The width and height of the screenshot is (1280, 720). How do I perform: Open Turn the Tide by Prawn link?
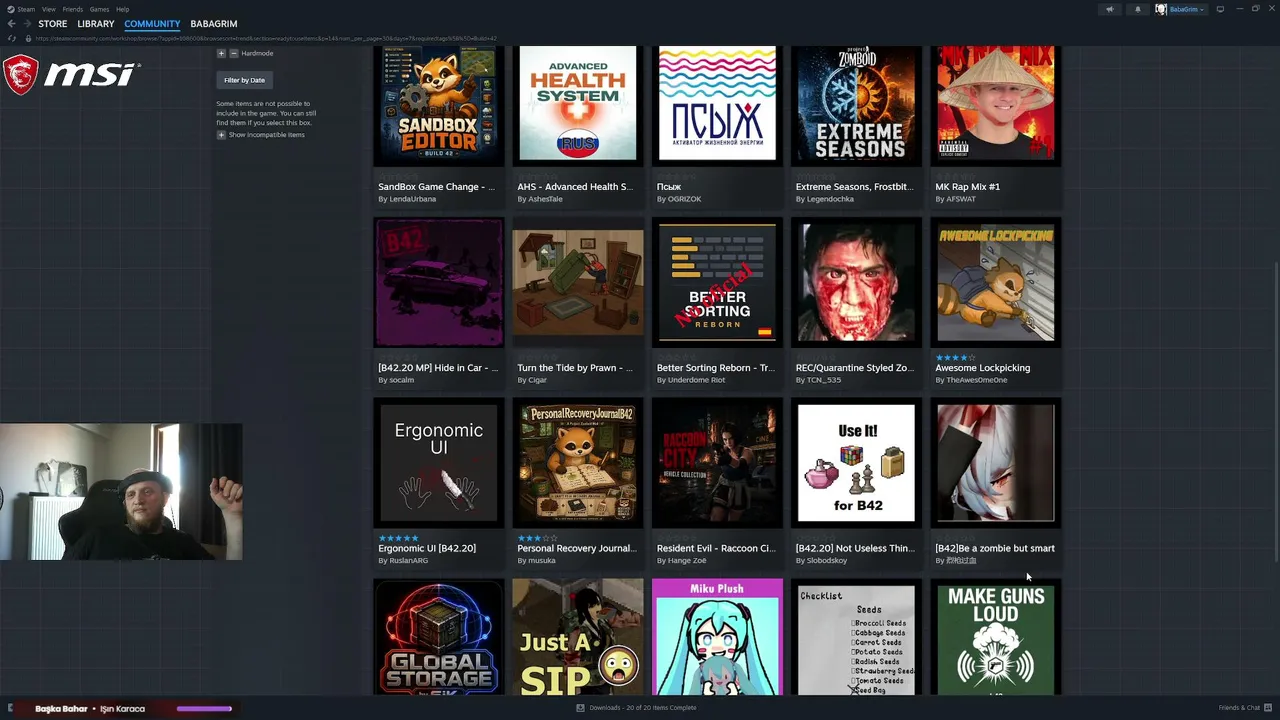click(575, 368)
